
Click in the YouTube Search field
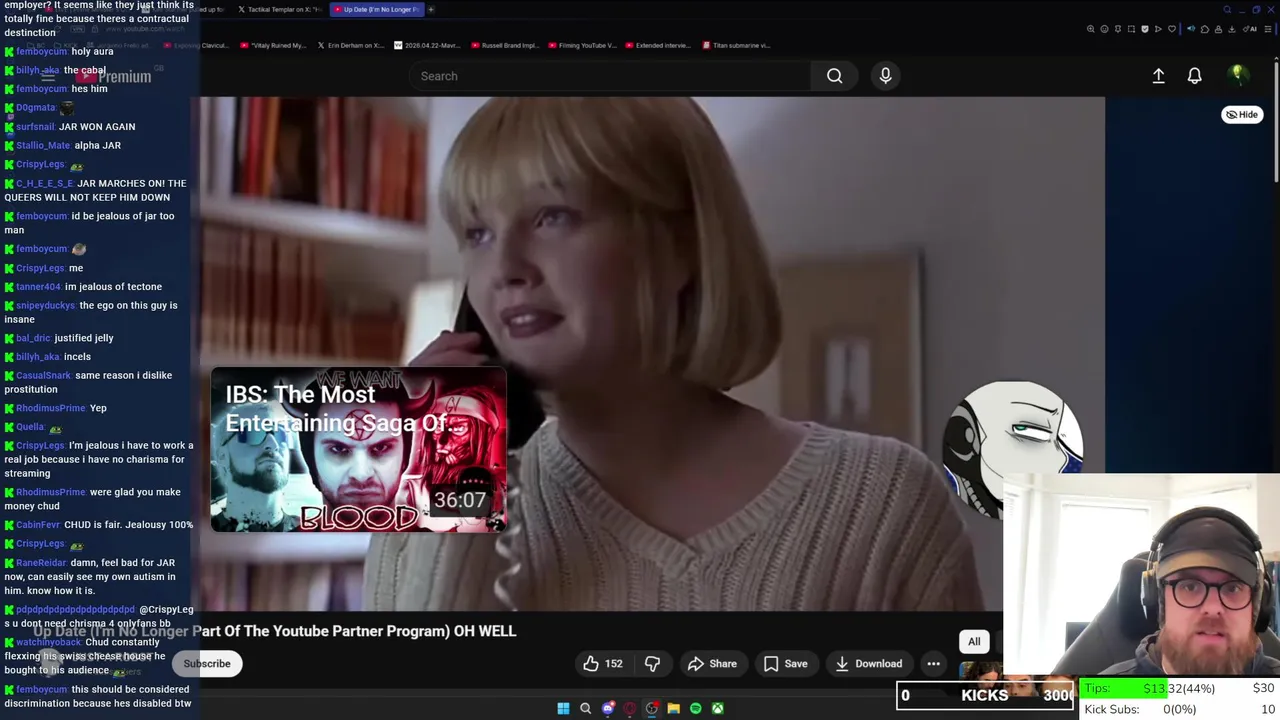click(610, 76)
